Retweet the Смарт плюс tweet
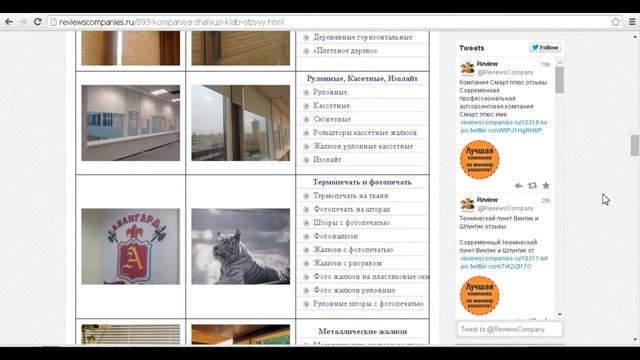 click(532, 186)
